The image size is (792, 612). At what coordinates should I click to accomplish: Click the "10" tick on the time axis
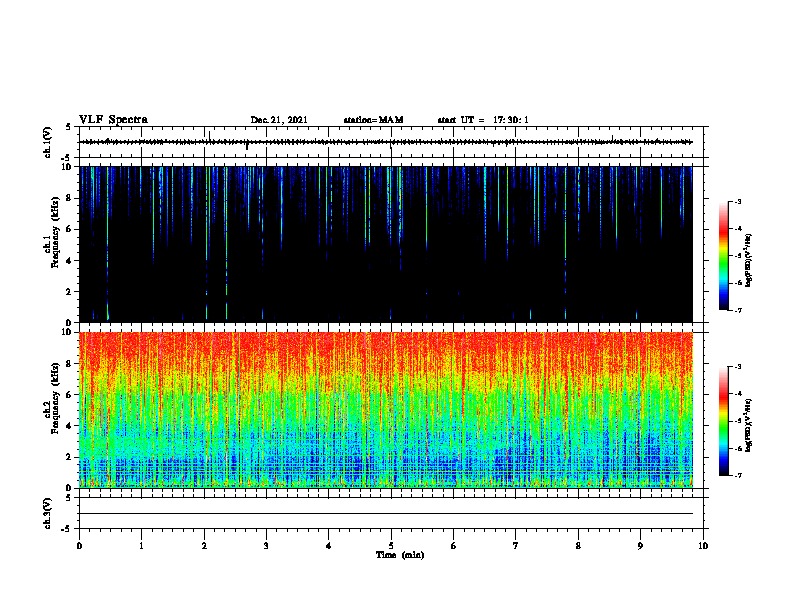[703, 546]
